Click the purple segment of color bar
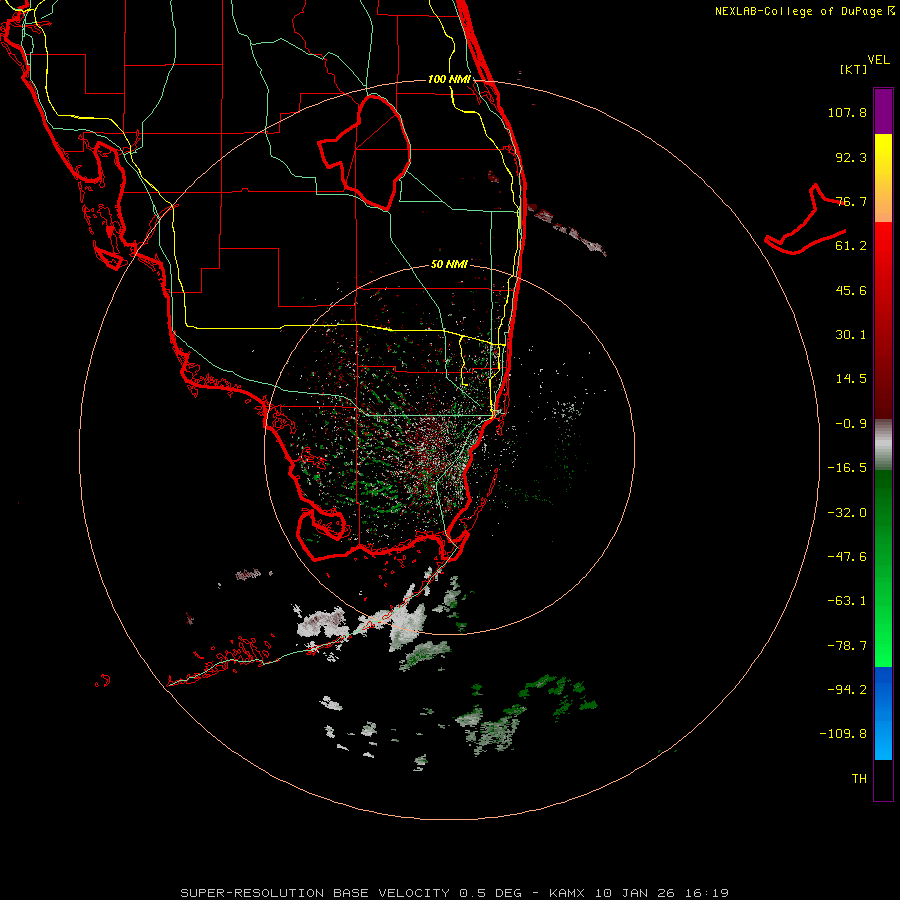Image resolution: width=900 pixels, height=900 pixels. tap(883, 111)
